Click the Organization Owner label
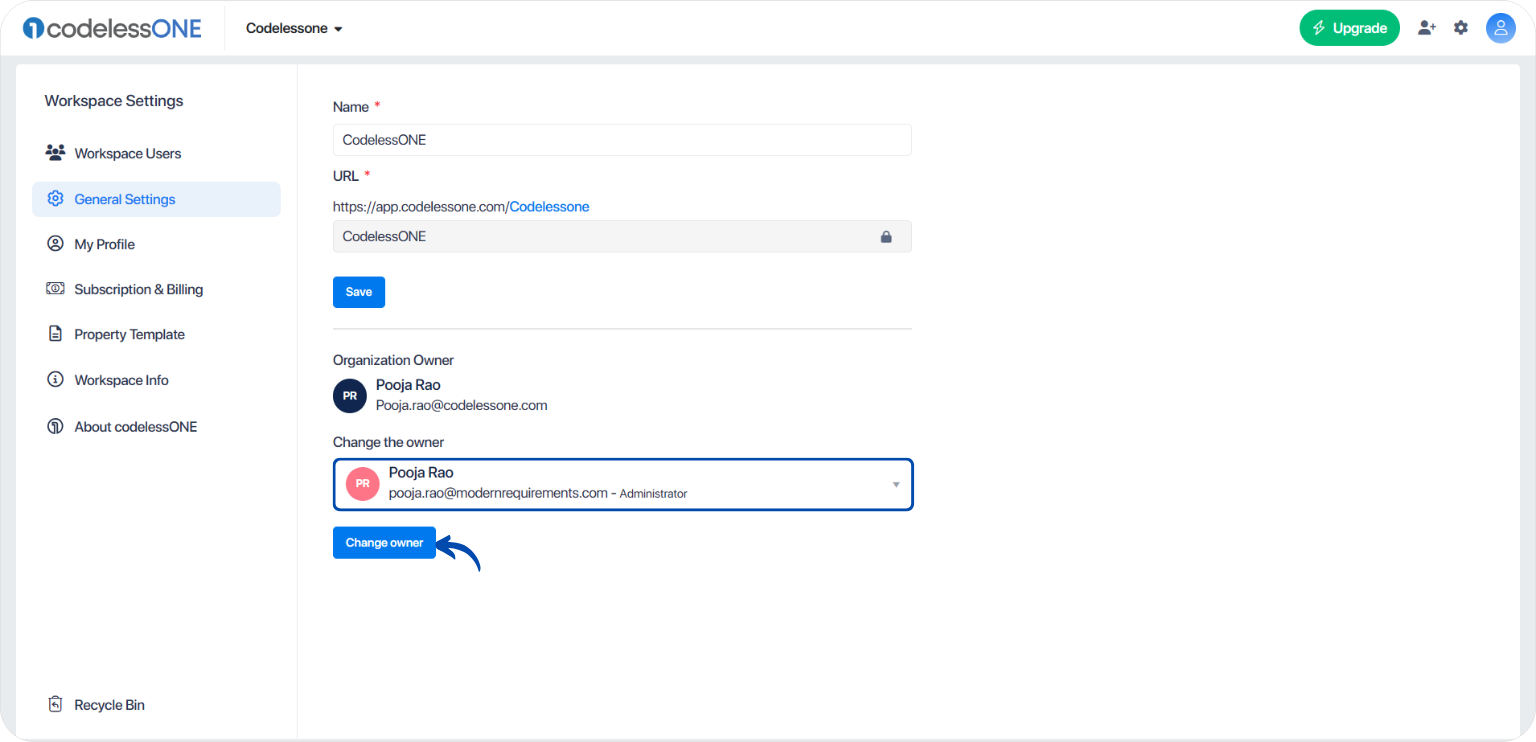1536x742 pixels. pos(393,360)
